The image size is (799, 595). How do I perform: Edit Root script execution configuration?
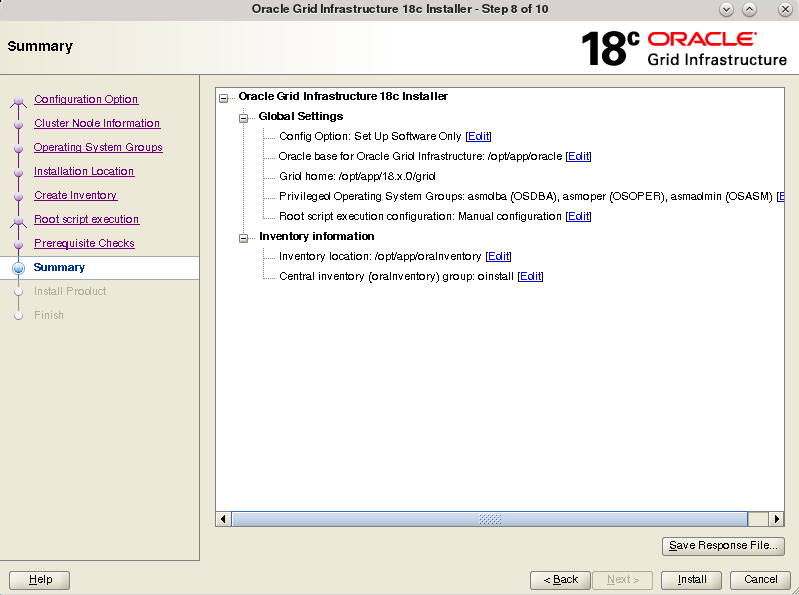[578, 217]
